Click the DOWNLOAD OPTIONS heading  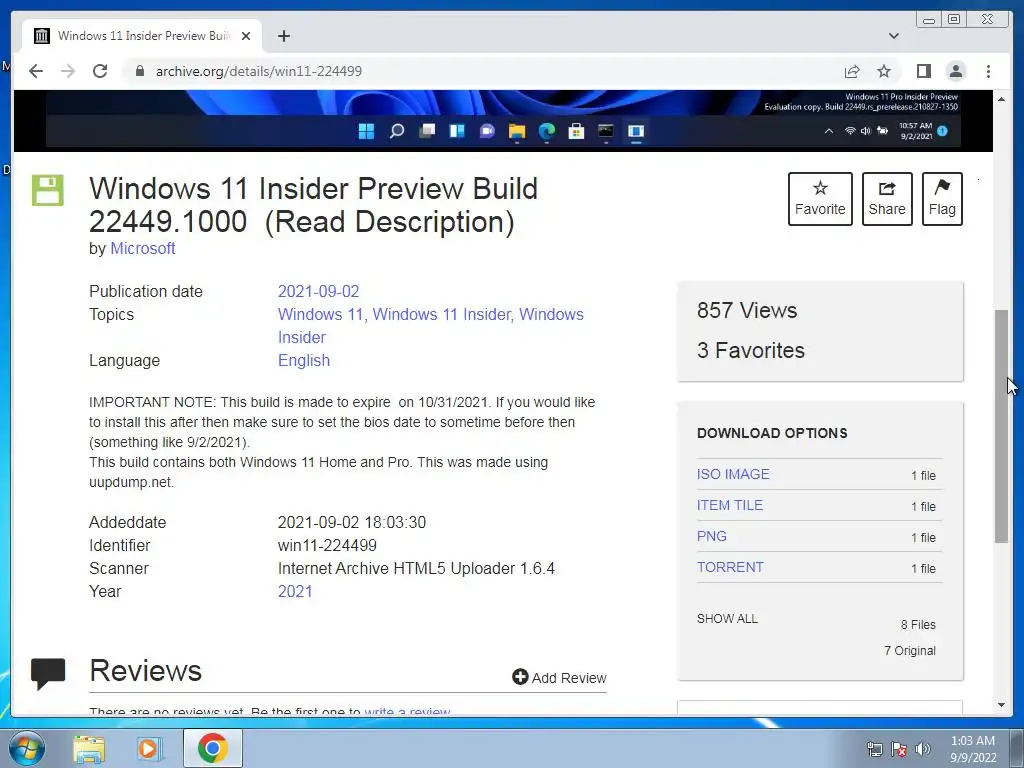point(772,433)
